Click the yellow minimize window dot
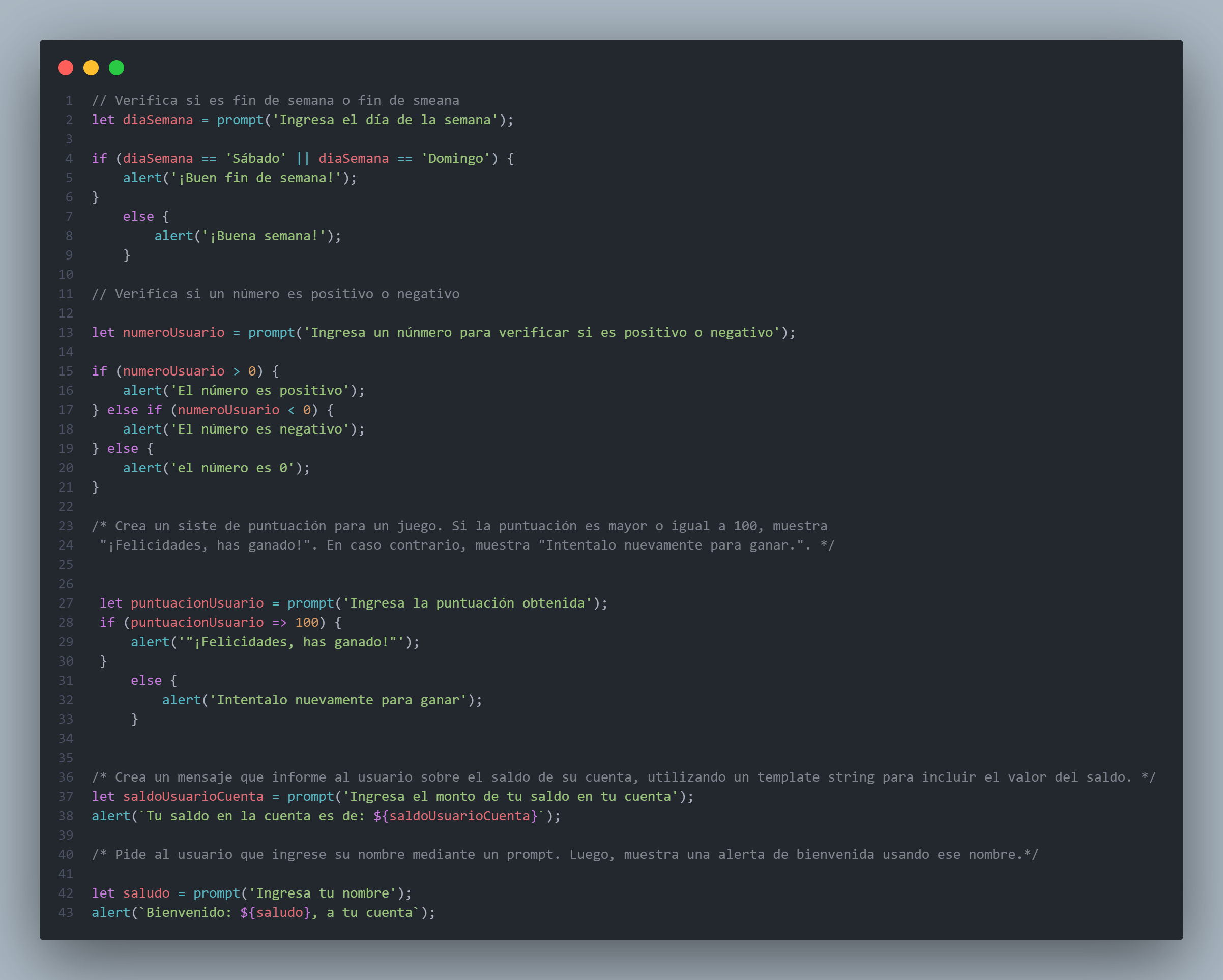1223x980 pixels. pos(92,68)
